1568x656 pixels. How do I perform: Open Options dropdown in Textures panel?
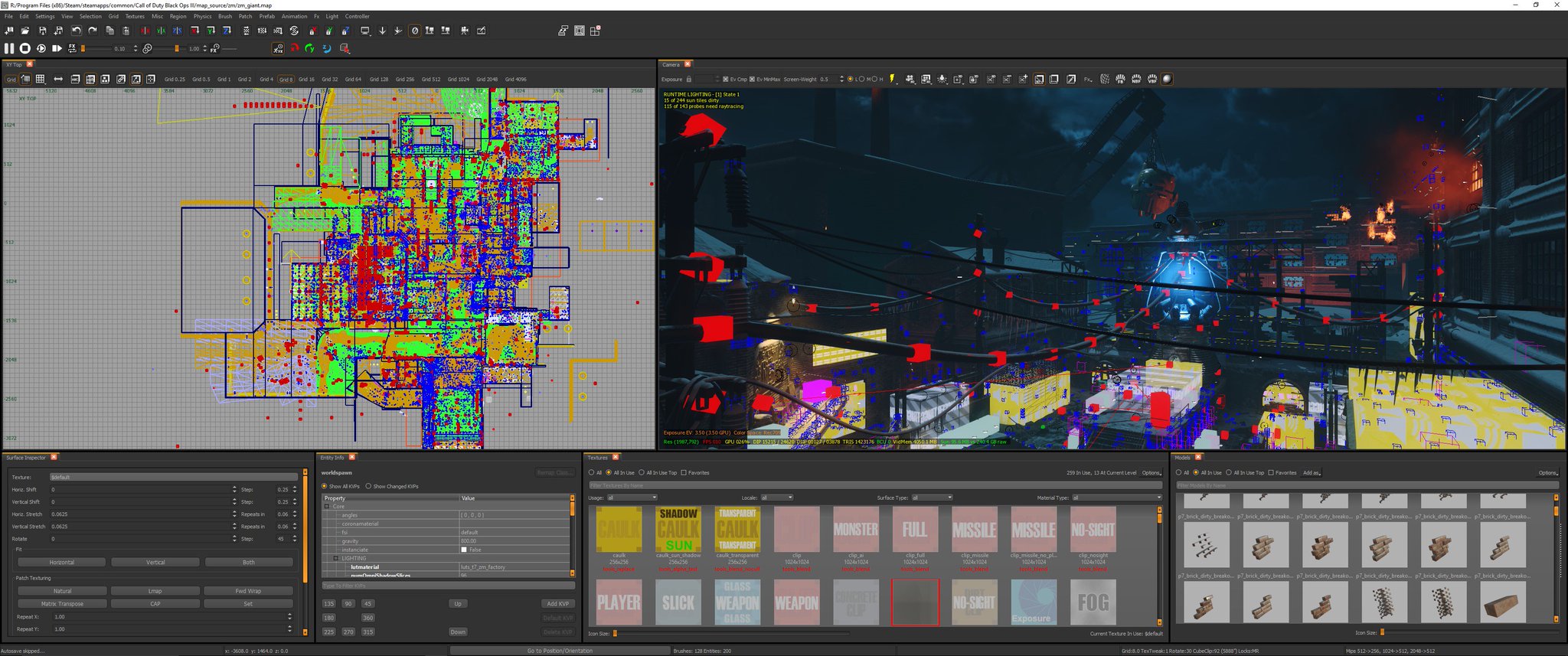(1151, 472)
